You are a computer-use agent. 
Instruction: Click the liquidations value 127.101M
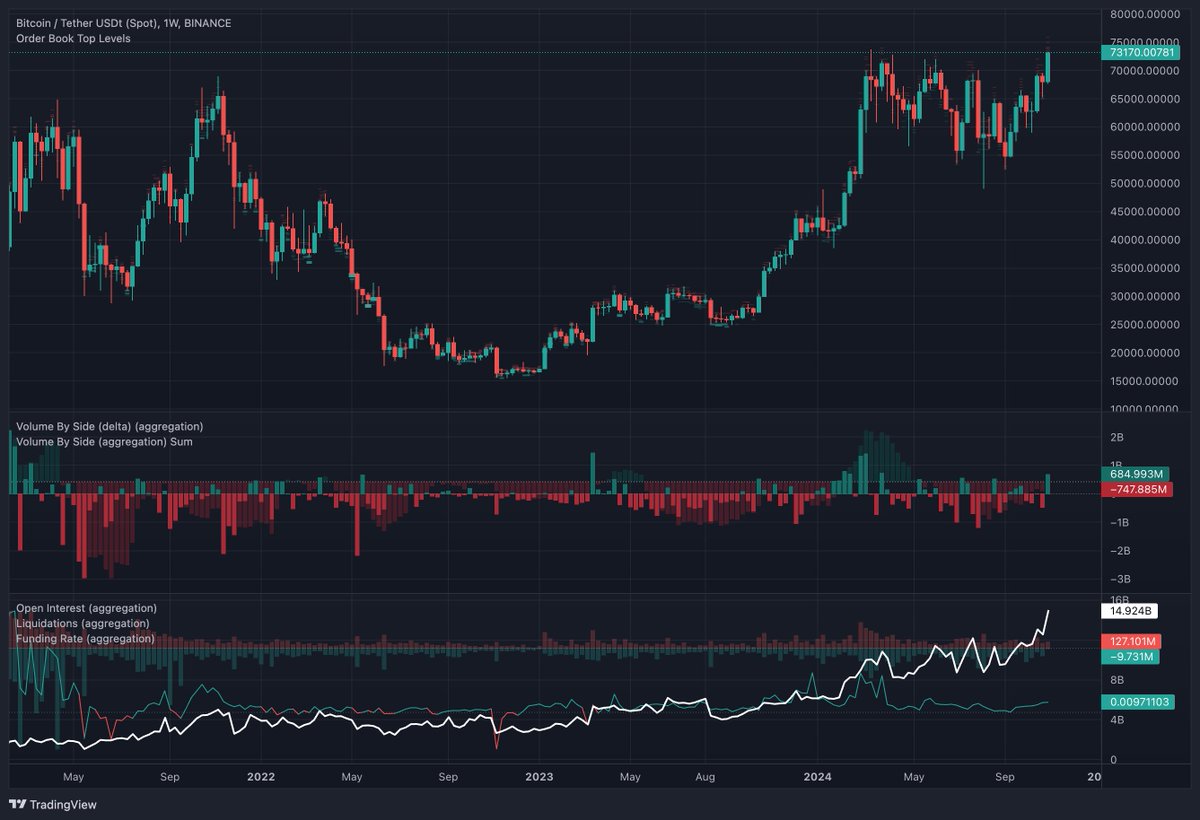[1131, 642]
